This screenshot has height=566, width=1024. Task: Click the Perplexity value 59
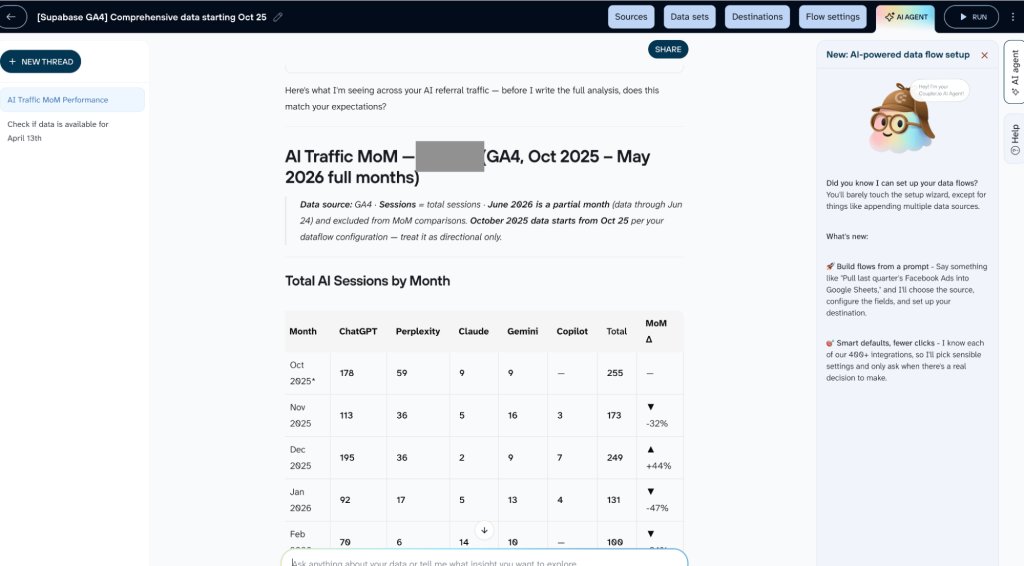(402, 373)
